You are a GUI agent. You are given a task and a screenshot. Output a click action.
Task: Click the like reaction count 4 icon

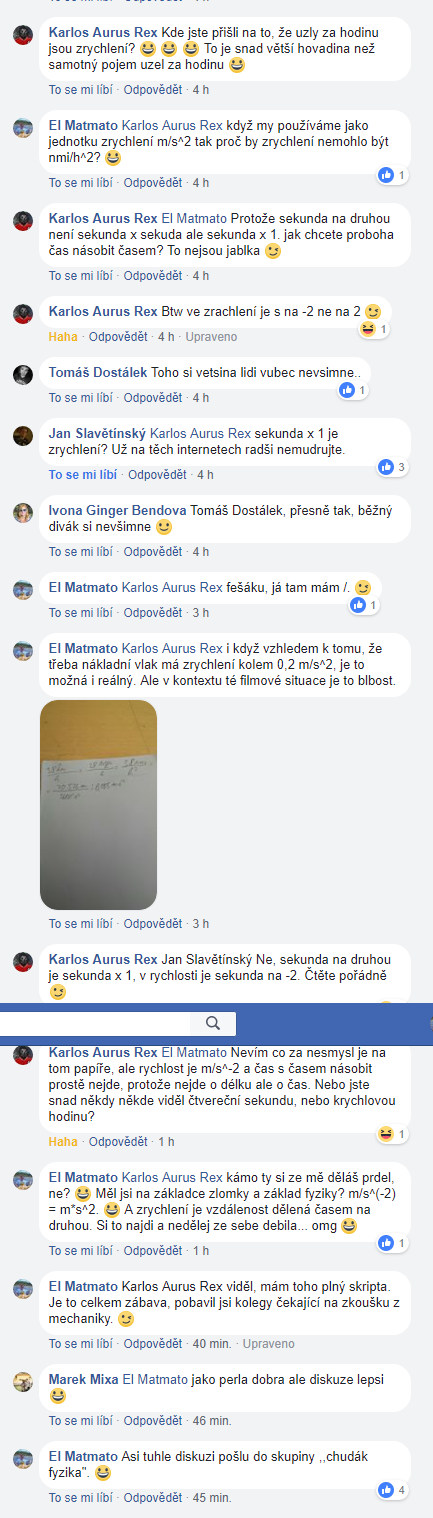coord(391,1490)
